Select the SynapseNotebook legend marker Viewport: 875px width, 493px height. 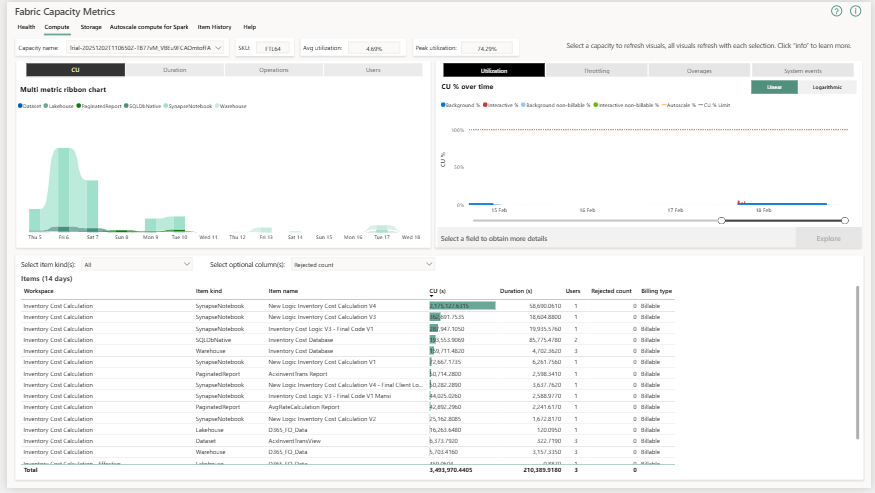(166, 106)
